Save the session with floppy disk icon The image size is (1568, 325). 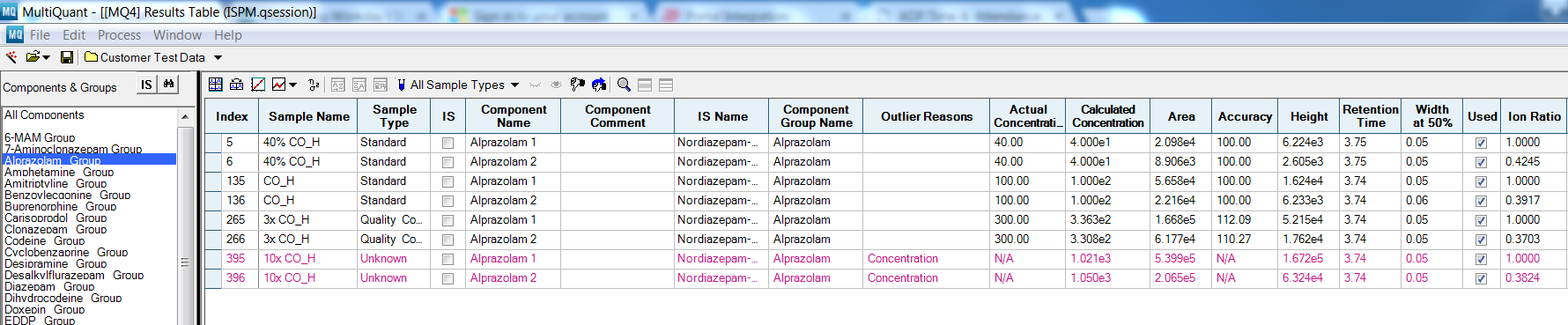[x=66, y=57]
